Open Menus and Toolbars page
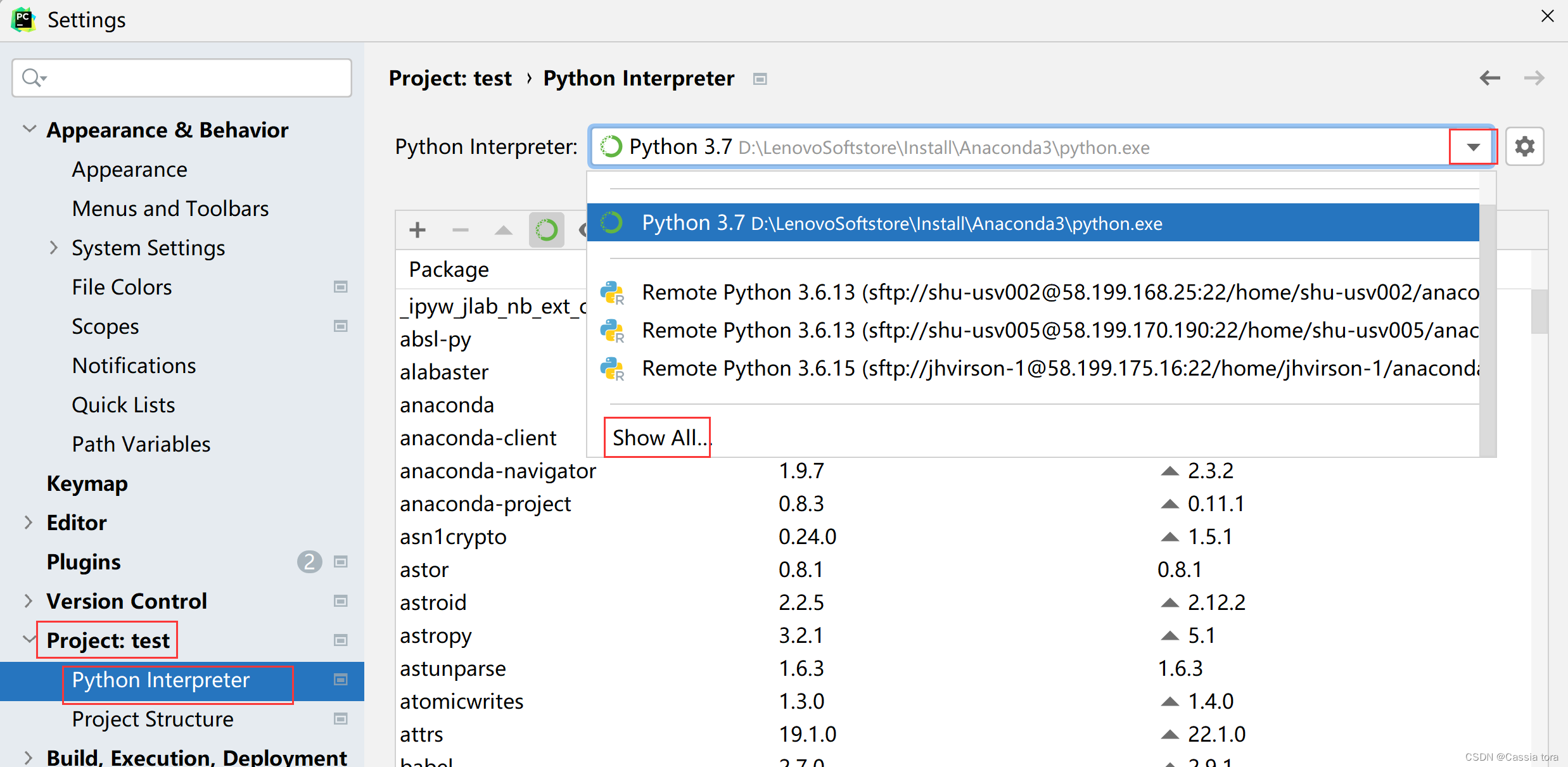The image size is (1568, 767). point(170,208)
